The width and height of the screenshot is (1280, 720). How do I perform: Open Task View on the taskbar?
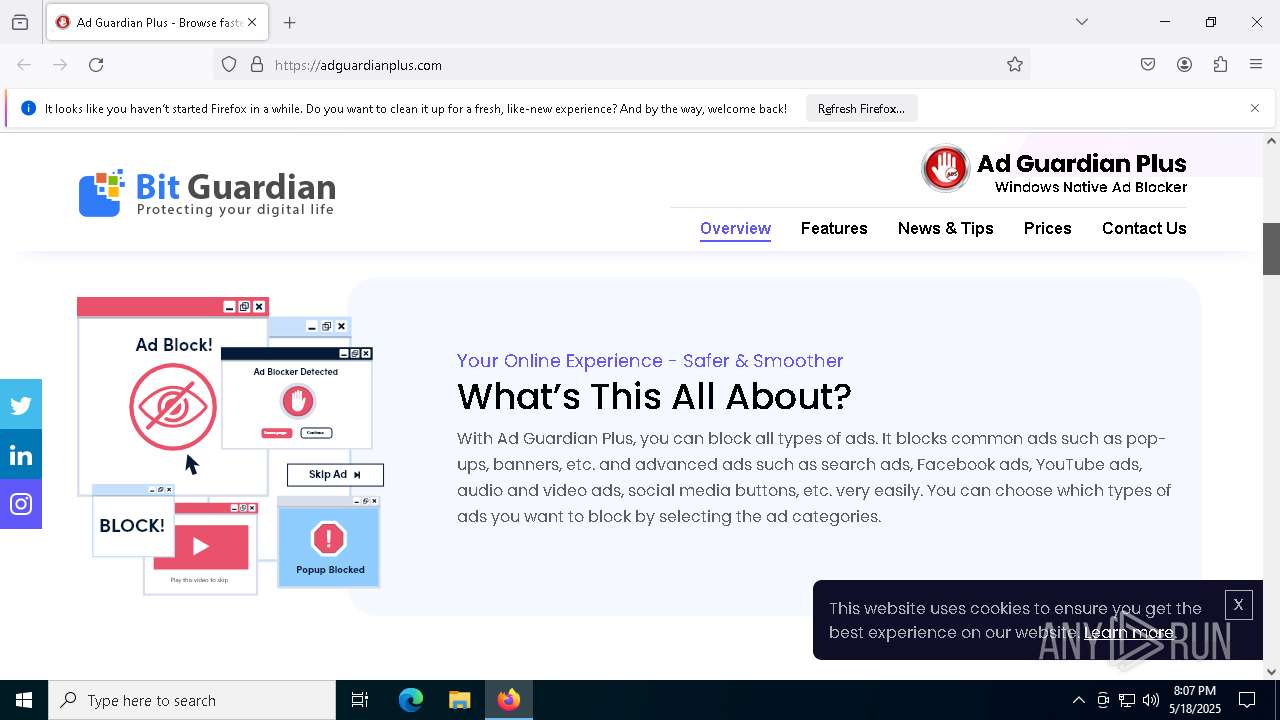pyautogui.click(x=360, y=700)
